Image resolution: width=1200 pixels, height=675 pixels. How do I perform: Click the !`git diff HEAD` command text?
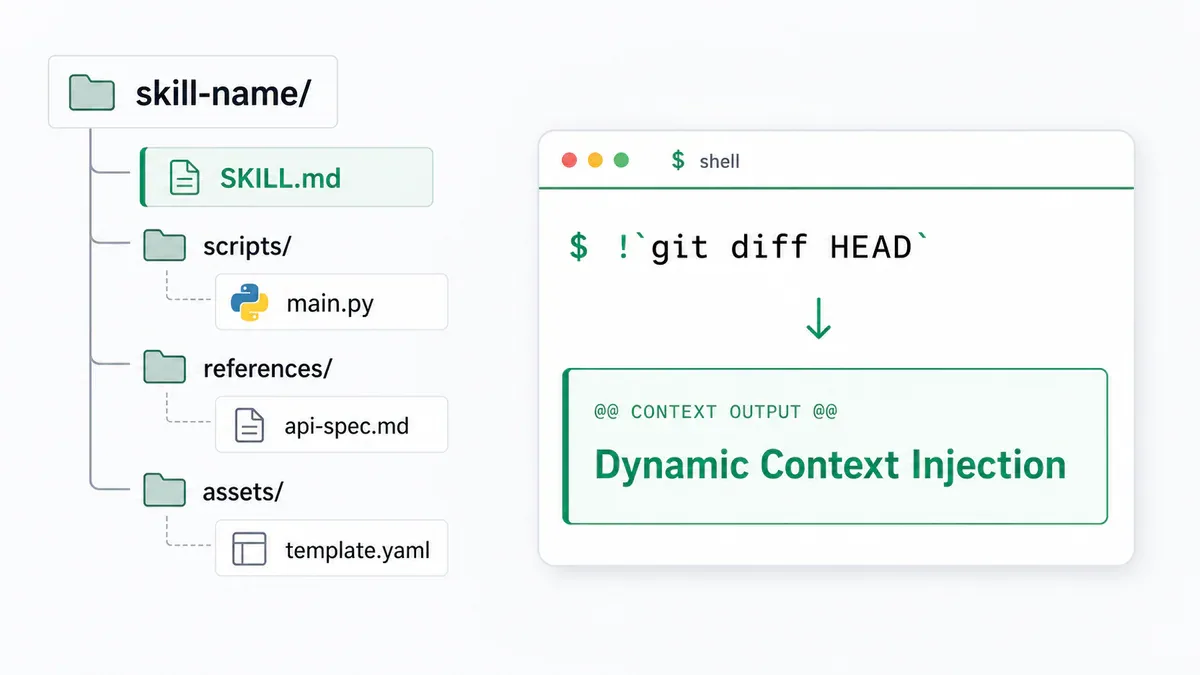775,245
